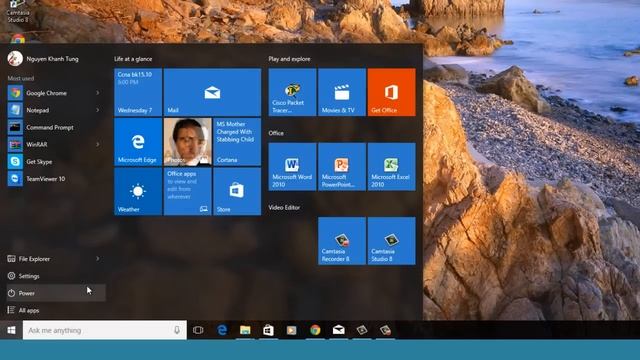Open File Explorer from the taskbar
This screenshot has width=640, height=360.
click(245, 330)
